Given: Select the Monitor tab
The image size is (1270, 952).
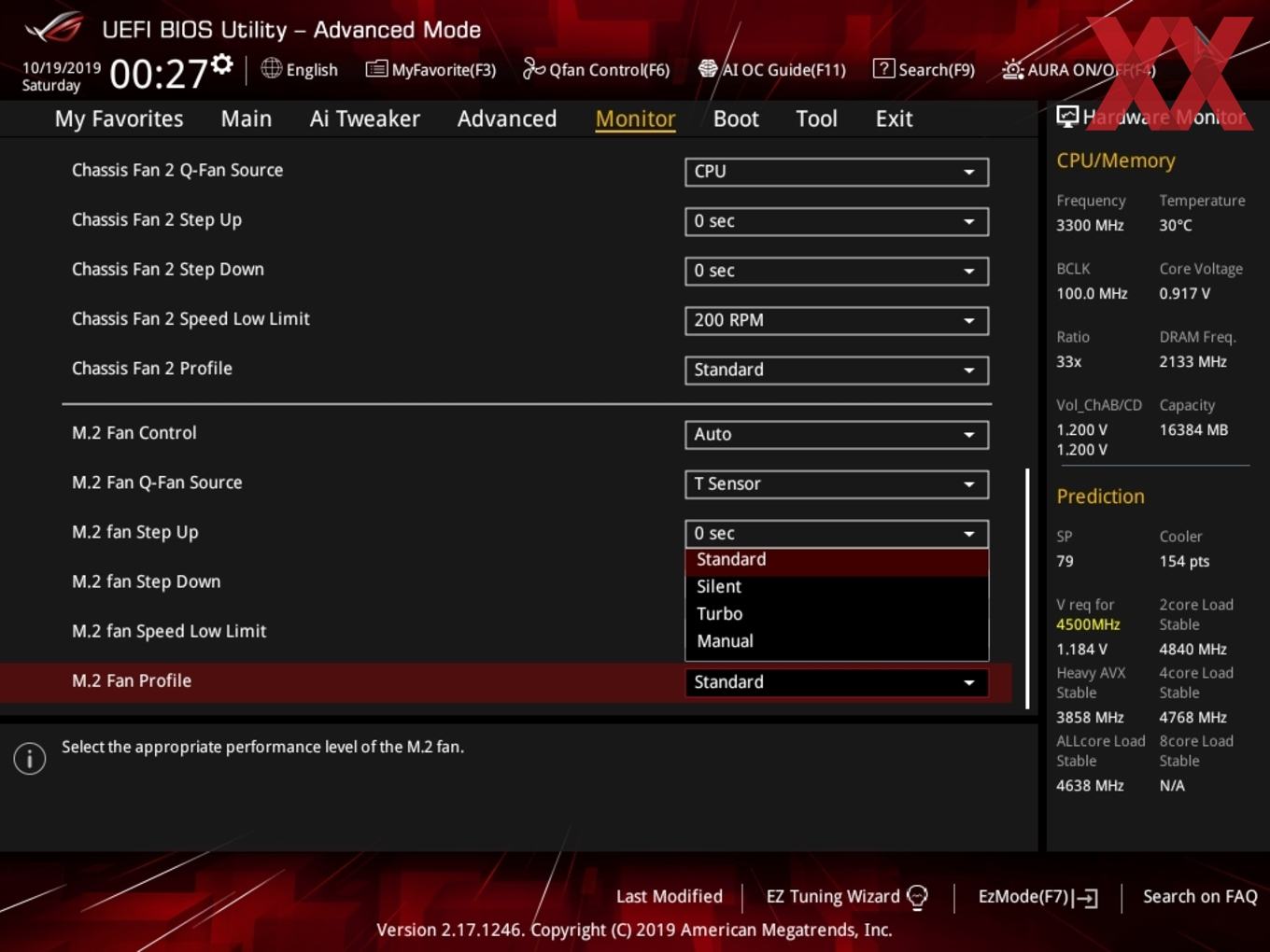Looking at the screenshot, I should [635, 119].
